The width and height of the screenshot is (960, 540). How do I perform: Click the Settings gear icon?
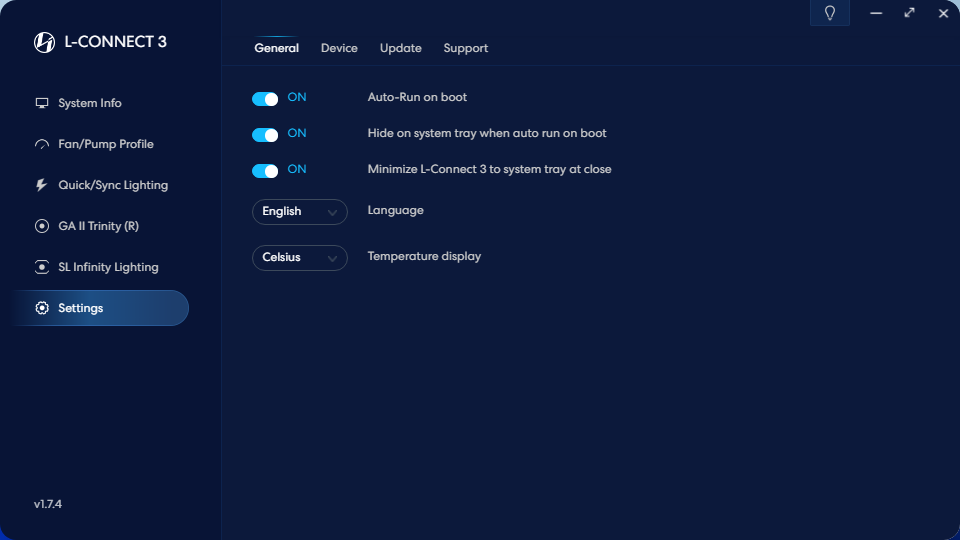(42, 308)
